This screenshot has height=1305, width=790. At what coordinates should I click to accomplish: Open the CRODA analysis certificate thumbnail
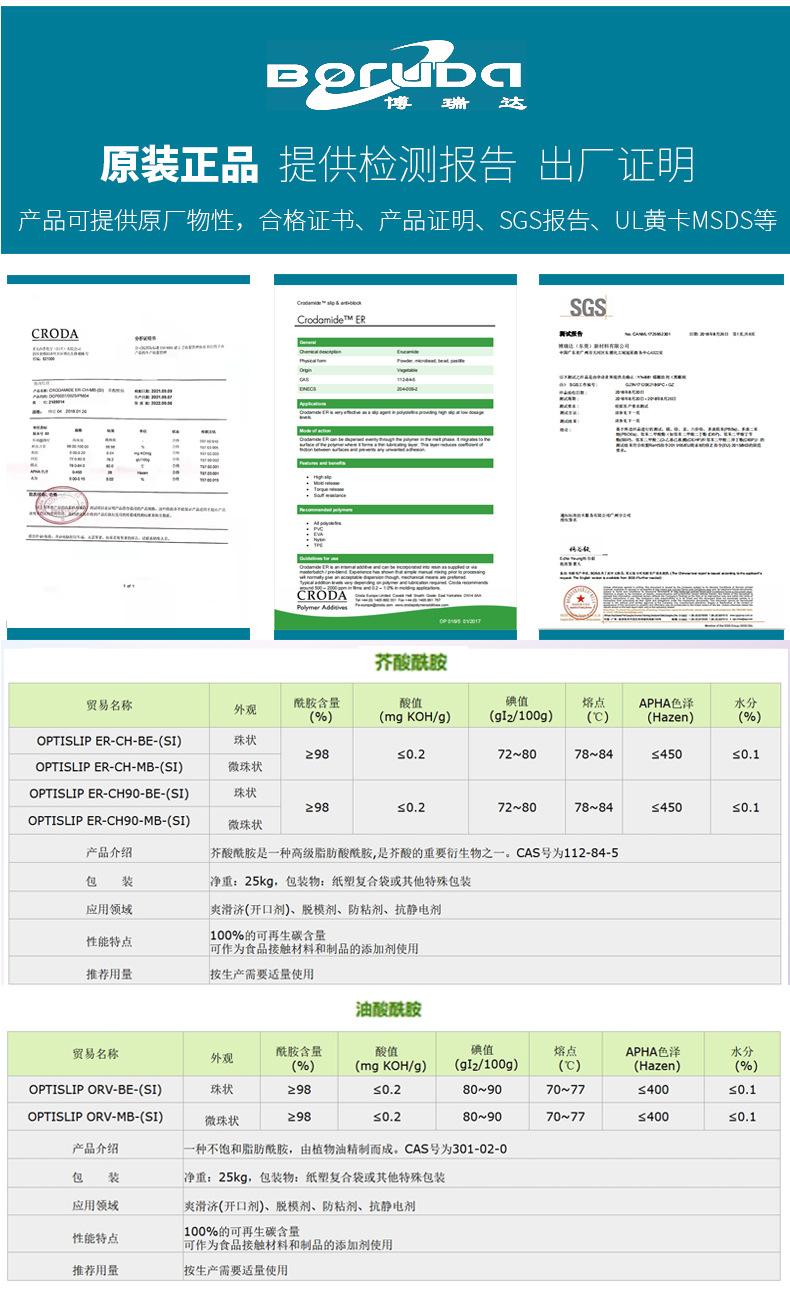tap(128, 458)
